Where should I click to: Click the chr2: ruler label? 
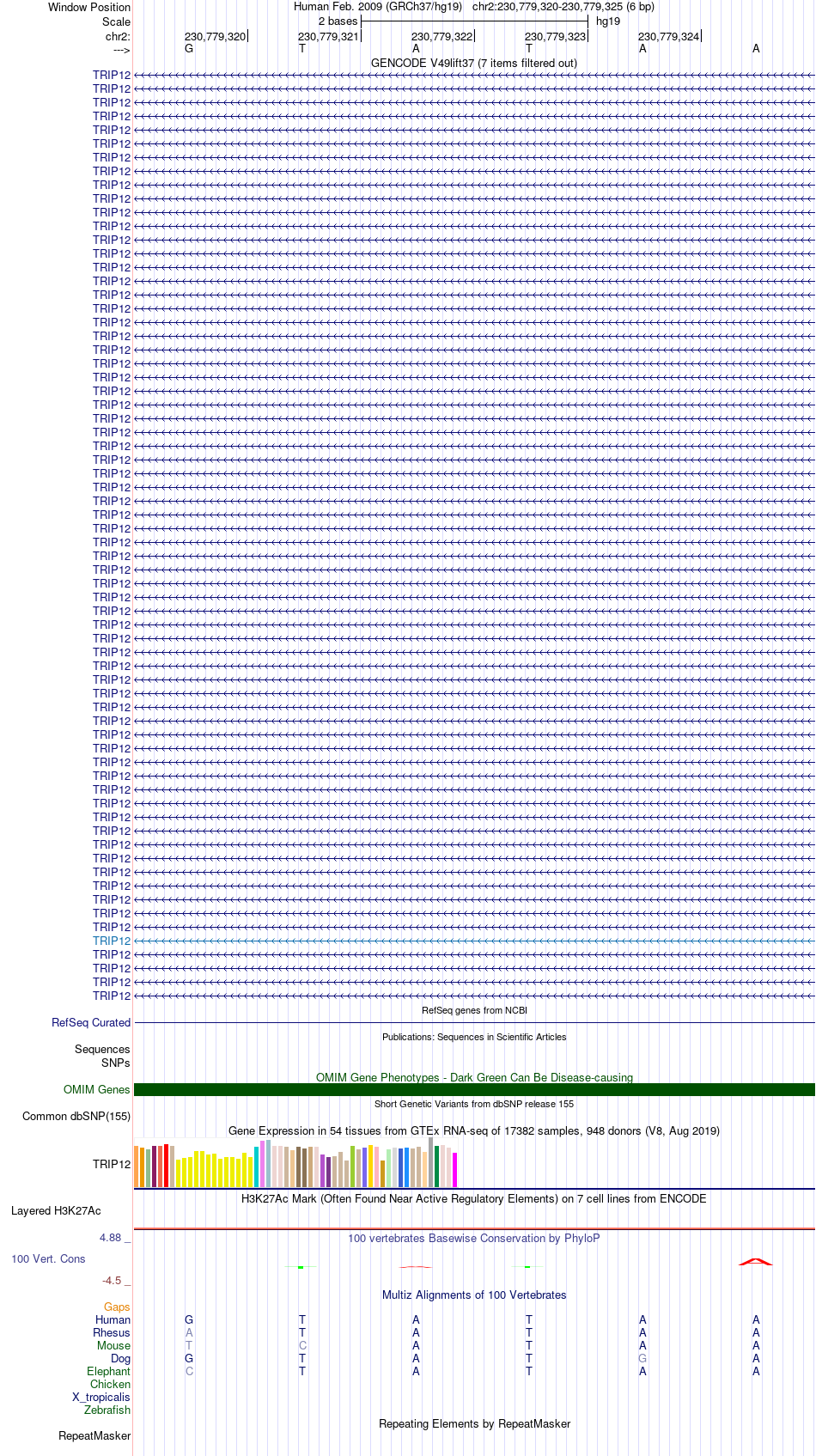[x=118, y=36]
